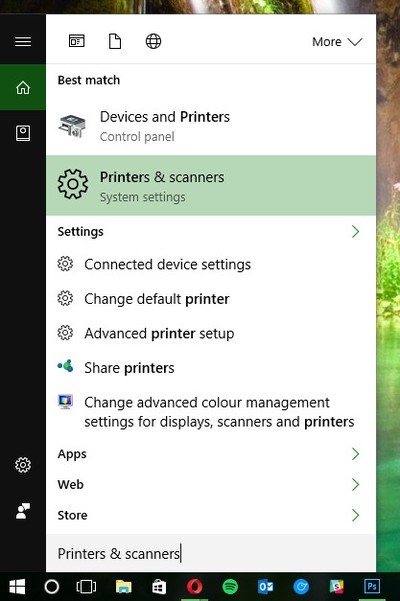This screenshot has width=400, height=601.
Task: Click the colour management monitor icon
Action: 65,402
